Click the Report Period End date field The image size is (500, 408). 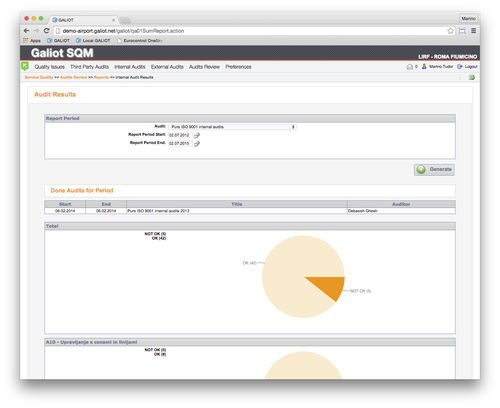point(180,143)
